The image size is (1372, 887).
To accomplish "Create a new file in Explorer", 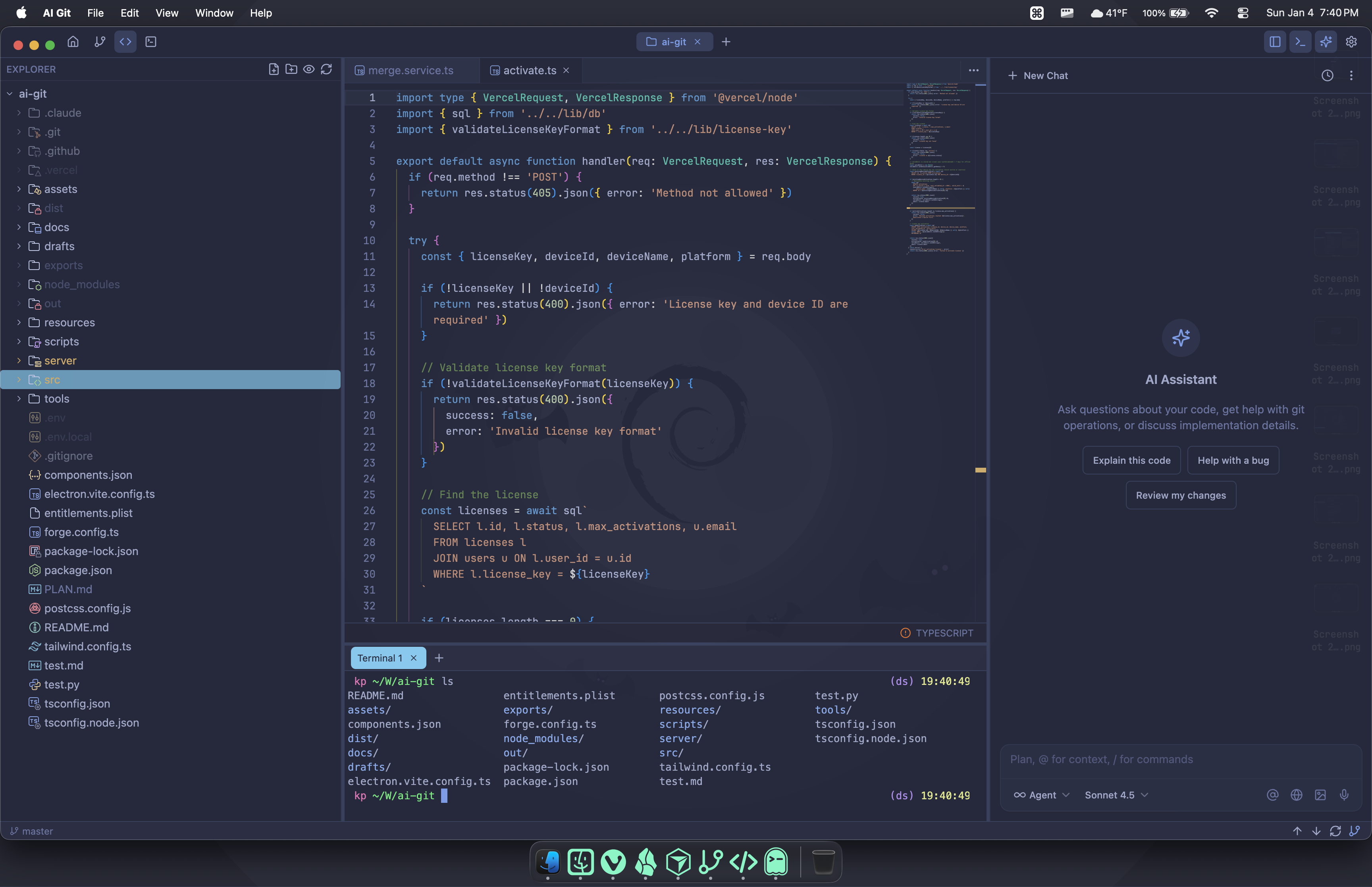I will 274,69.
